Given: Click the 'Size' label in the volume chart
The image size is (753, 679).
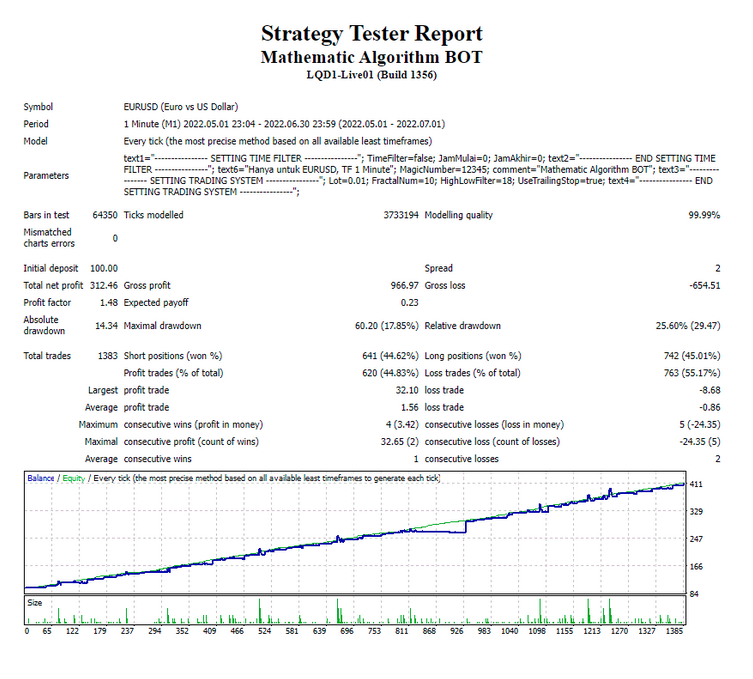Looking at the screenshot, I should click(x=35, y=603).
